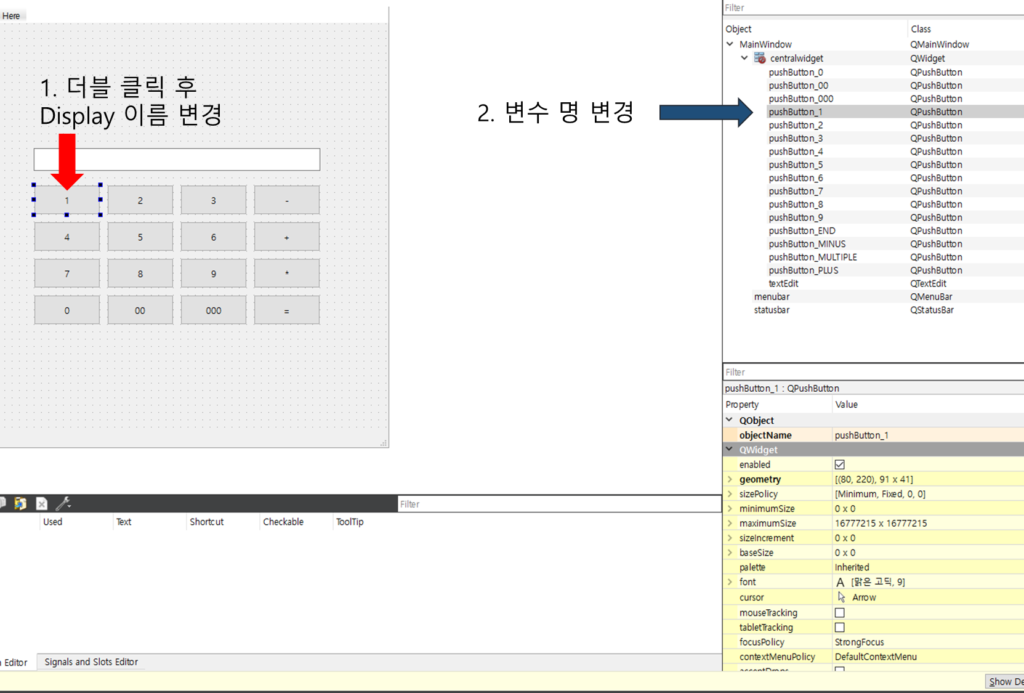Image resolution: width=1024 pixels, height=693 pixels.
Task: Click the Arrow cursor icon in cursor property
Action: tap(841, 597)
